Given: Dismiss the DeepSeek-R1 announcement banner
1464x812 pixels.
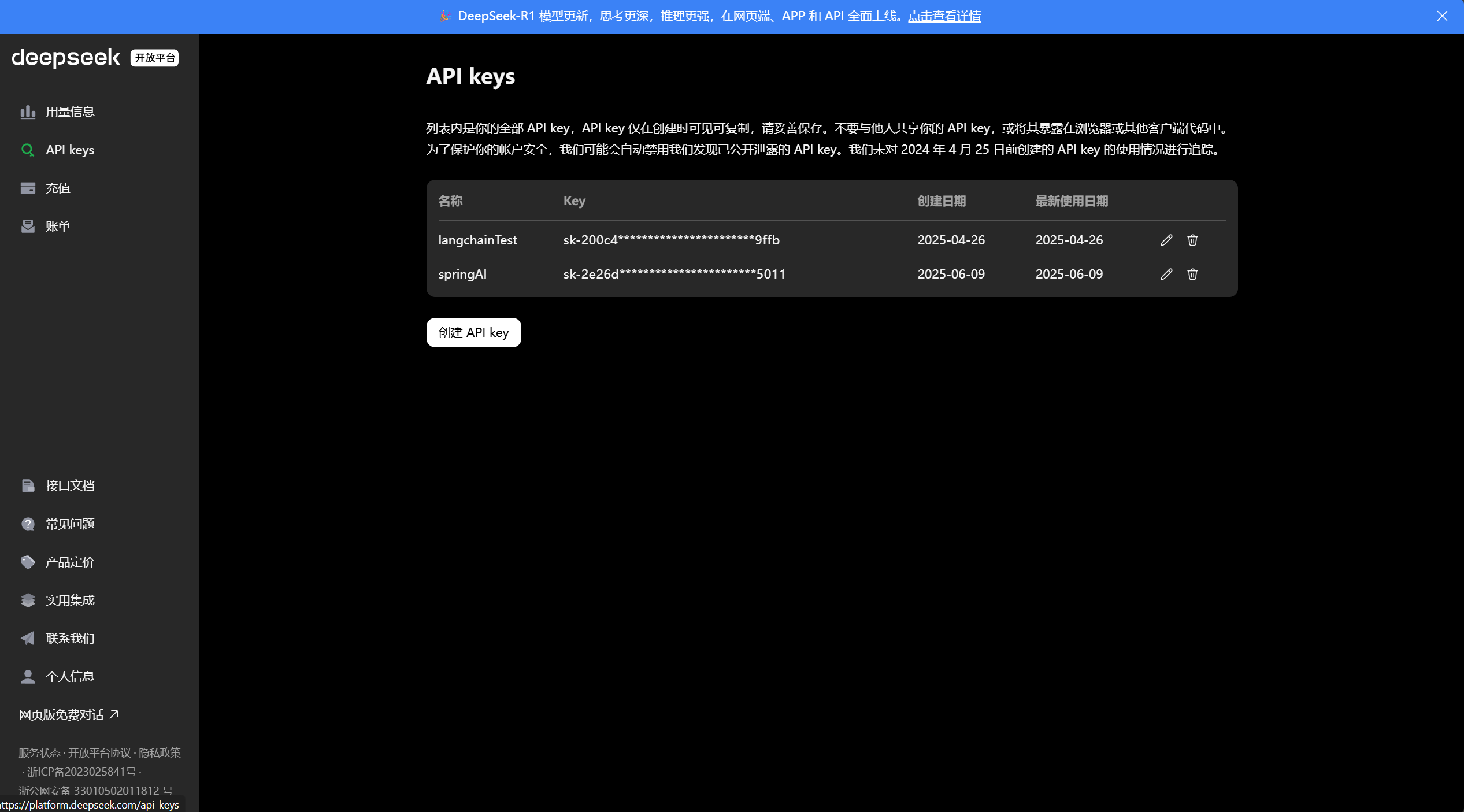Looking at the screenshot, I should [x=1441, y=16].
